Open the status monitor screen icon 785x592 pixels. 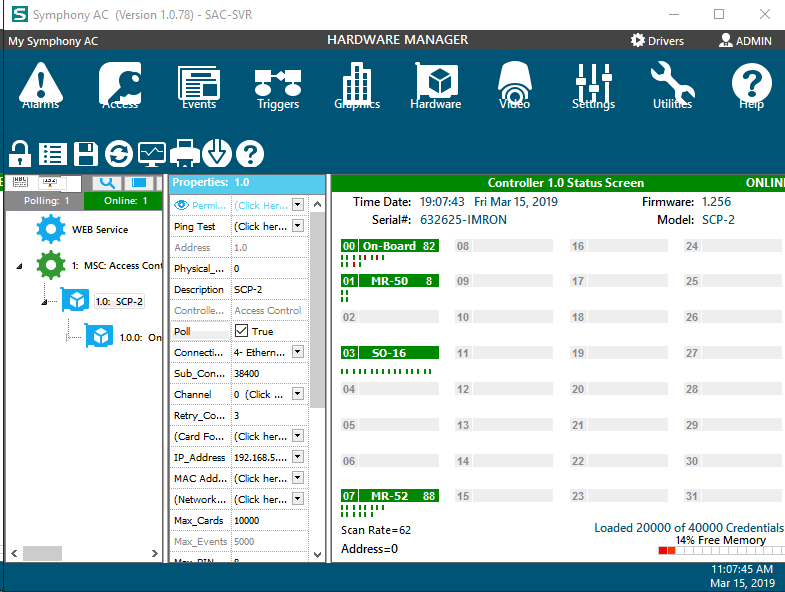point(152,154)
